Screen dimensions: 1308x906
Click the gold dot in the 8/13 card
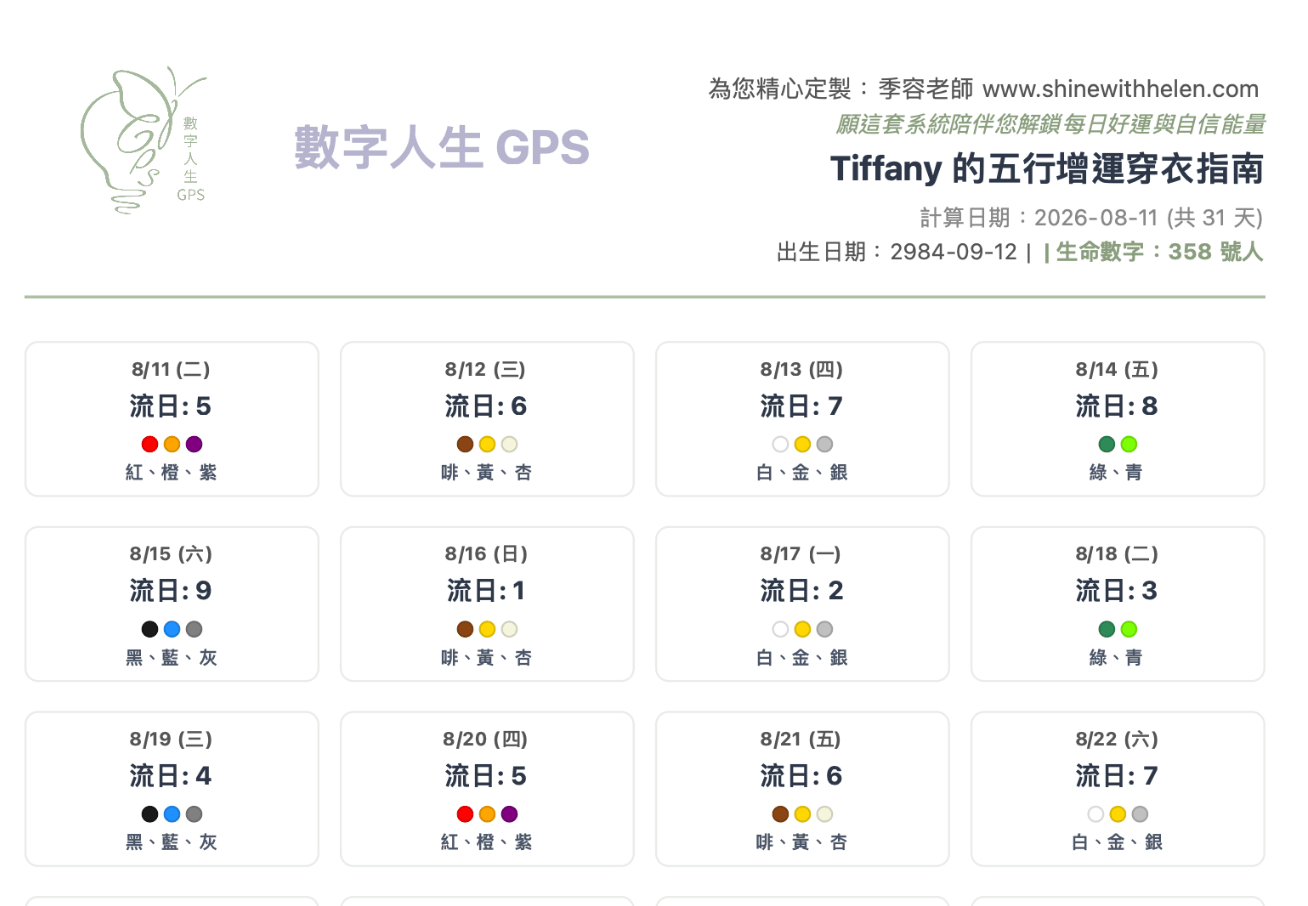[802, 444]
